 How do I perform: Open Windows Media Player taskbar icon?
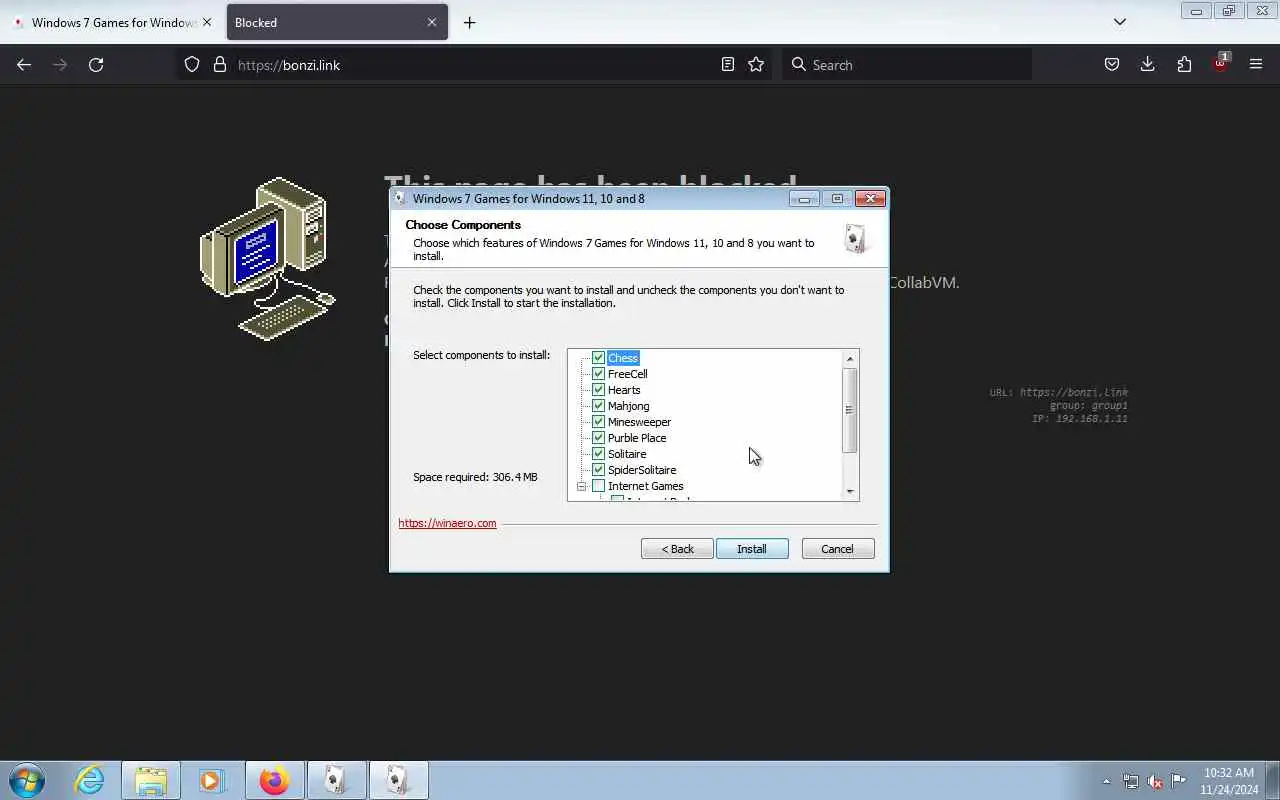click(211, 780)
